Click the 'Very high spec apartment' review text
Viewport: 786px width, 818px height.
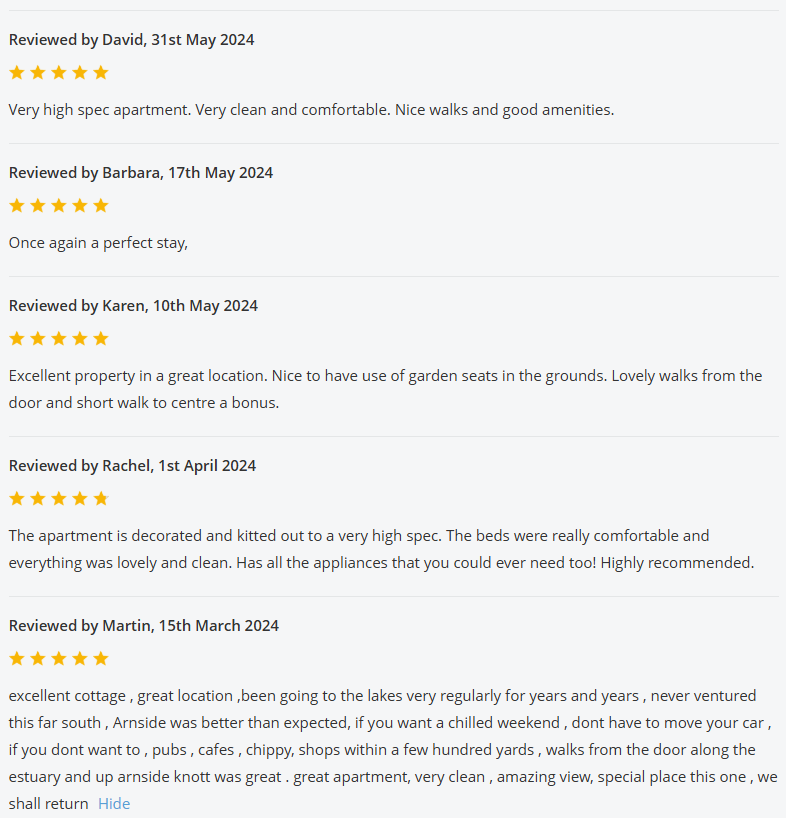coord(311,110)
